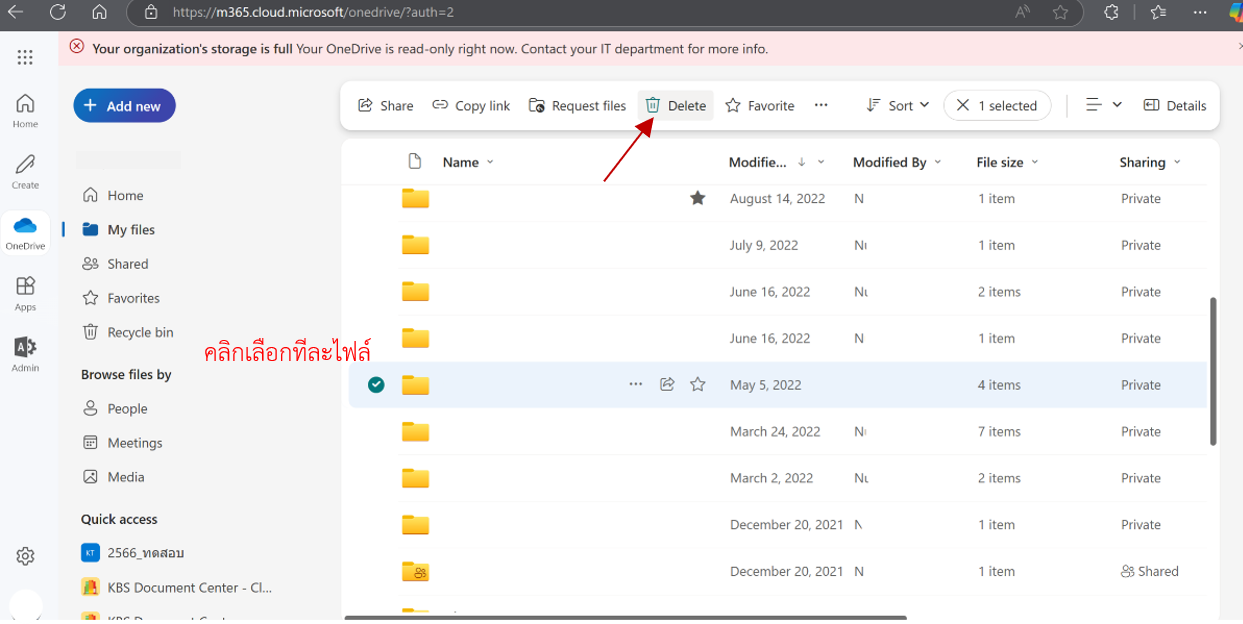Screen dimensions: 1243x624
Task: Unstar the August 14, 2022 favorite folder
Action: (698, 199)
